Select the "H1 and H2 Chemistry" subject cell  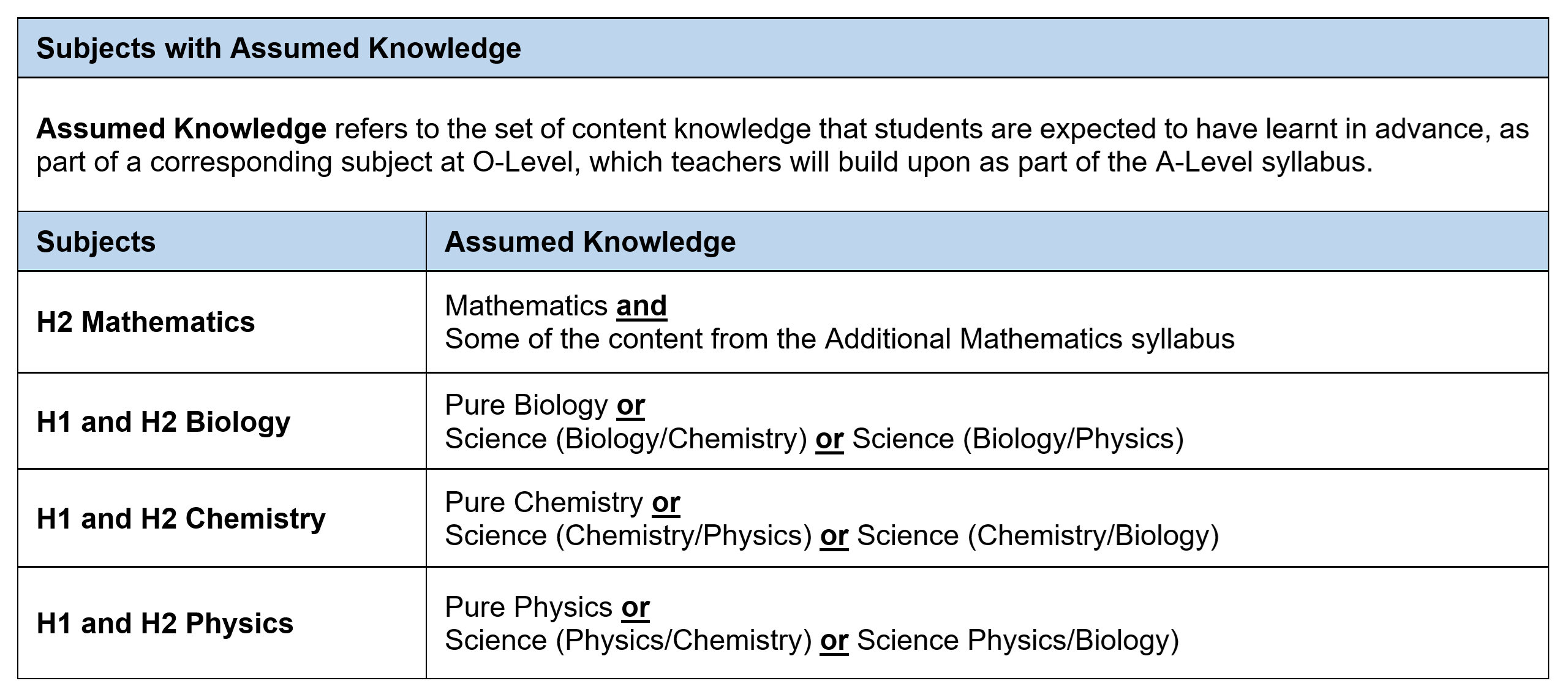(181, 519)
